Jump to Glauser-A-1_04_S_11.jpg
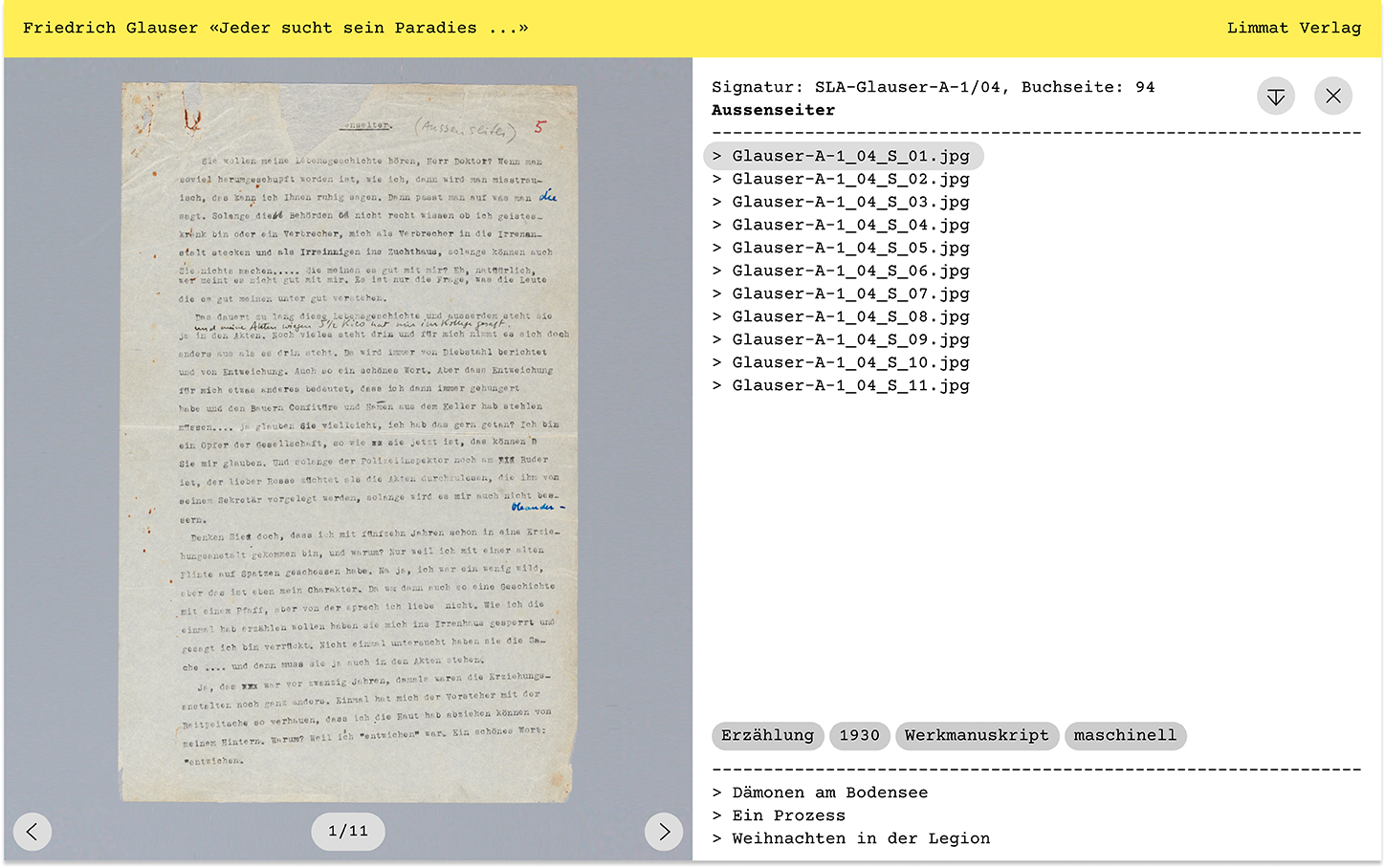The height and width of the screenshot is (868, 1385). click(x=849, y=385)
